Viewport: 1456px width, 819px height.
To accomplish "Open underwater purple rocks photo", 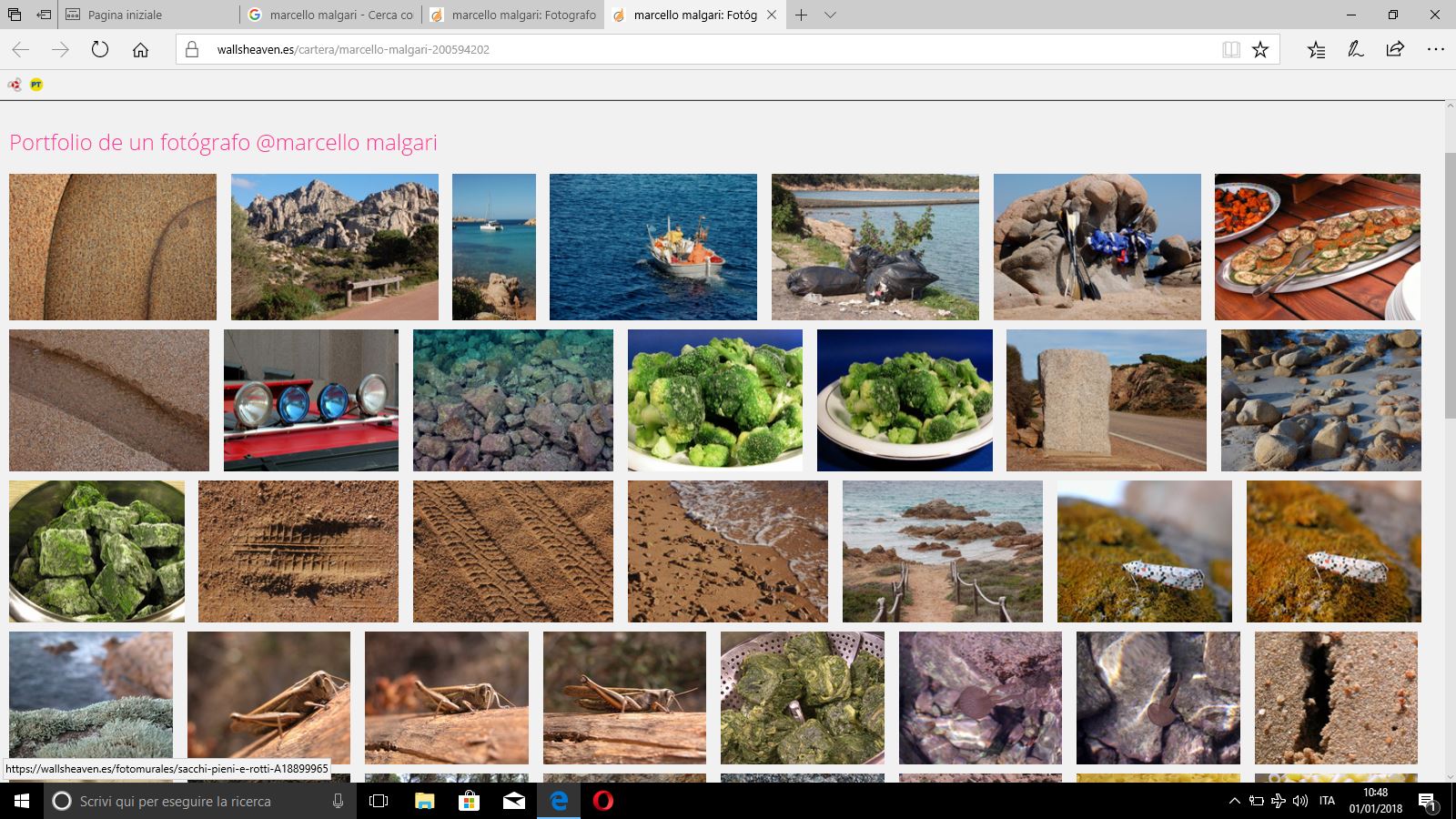I will (x=513, y=400).
